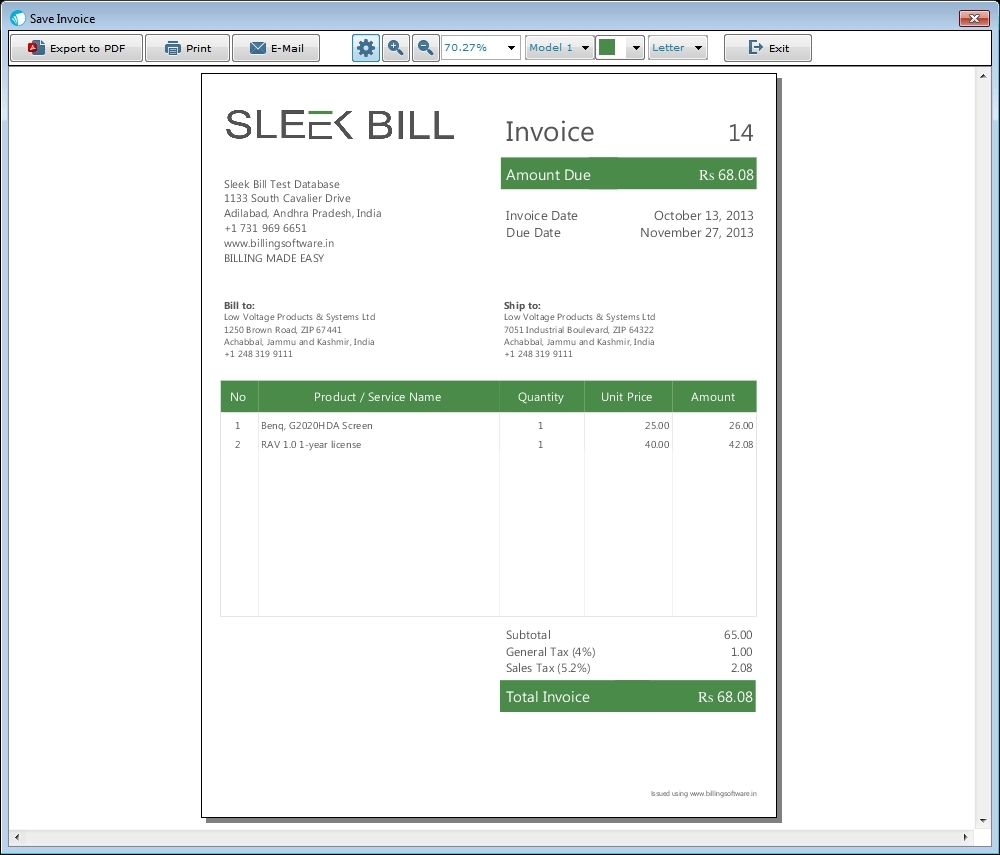Screen dimensions: 1000x855
Task: Click the vertical scrollbar up arrow
Action: pyautogui.click(x=983, y=77)
